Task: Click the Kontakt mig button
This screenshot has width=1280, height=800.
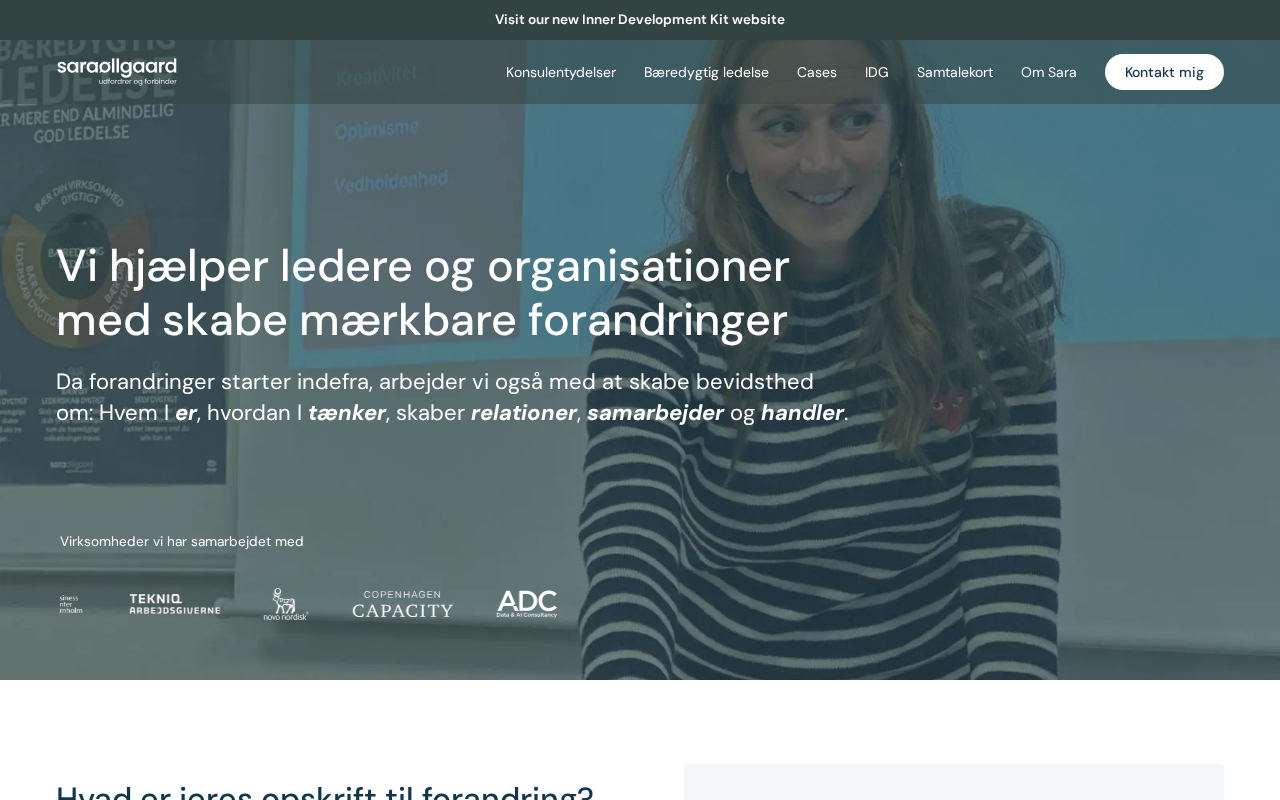Action: [x=1164, y=72]
